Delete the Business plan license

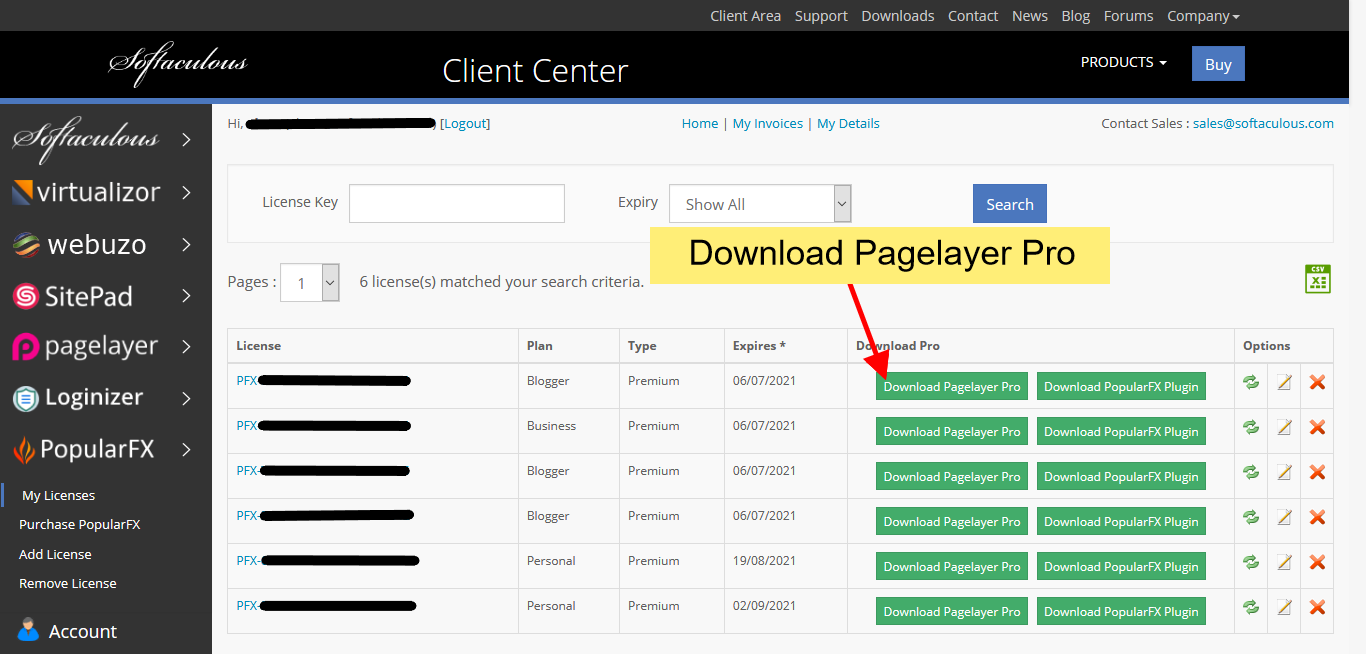1317,427
